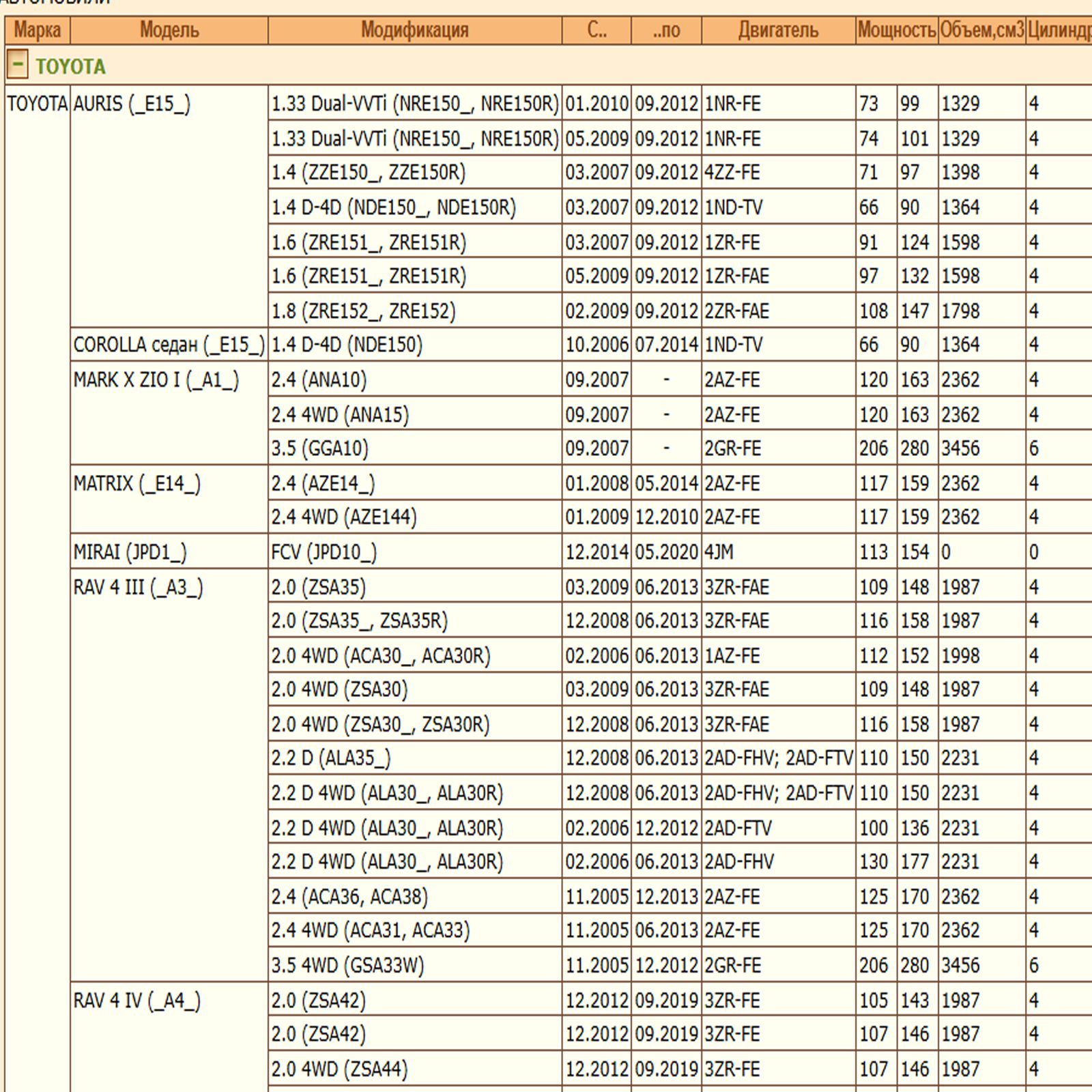Image resolution: width=1092 pixels, height=1092 pixels.
Task: Sort by Модель column header
Action: [169, 30]
